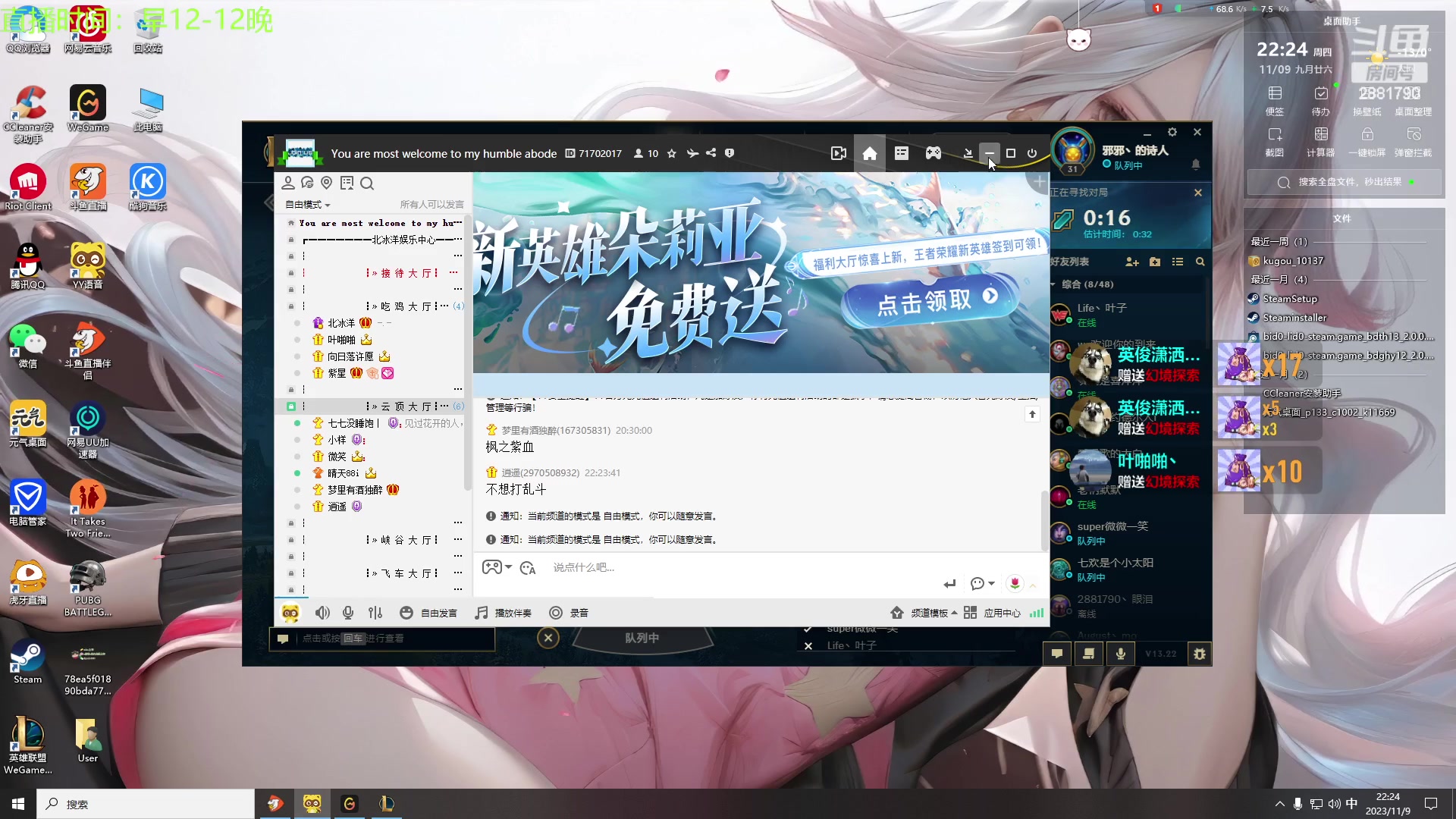Click the rose gift icon beside message box
The image size is (1456, 819).
[x=1014, y=583]
